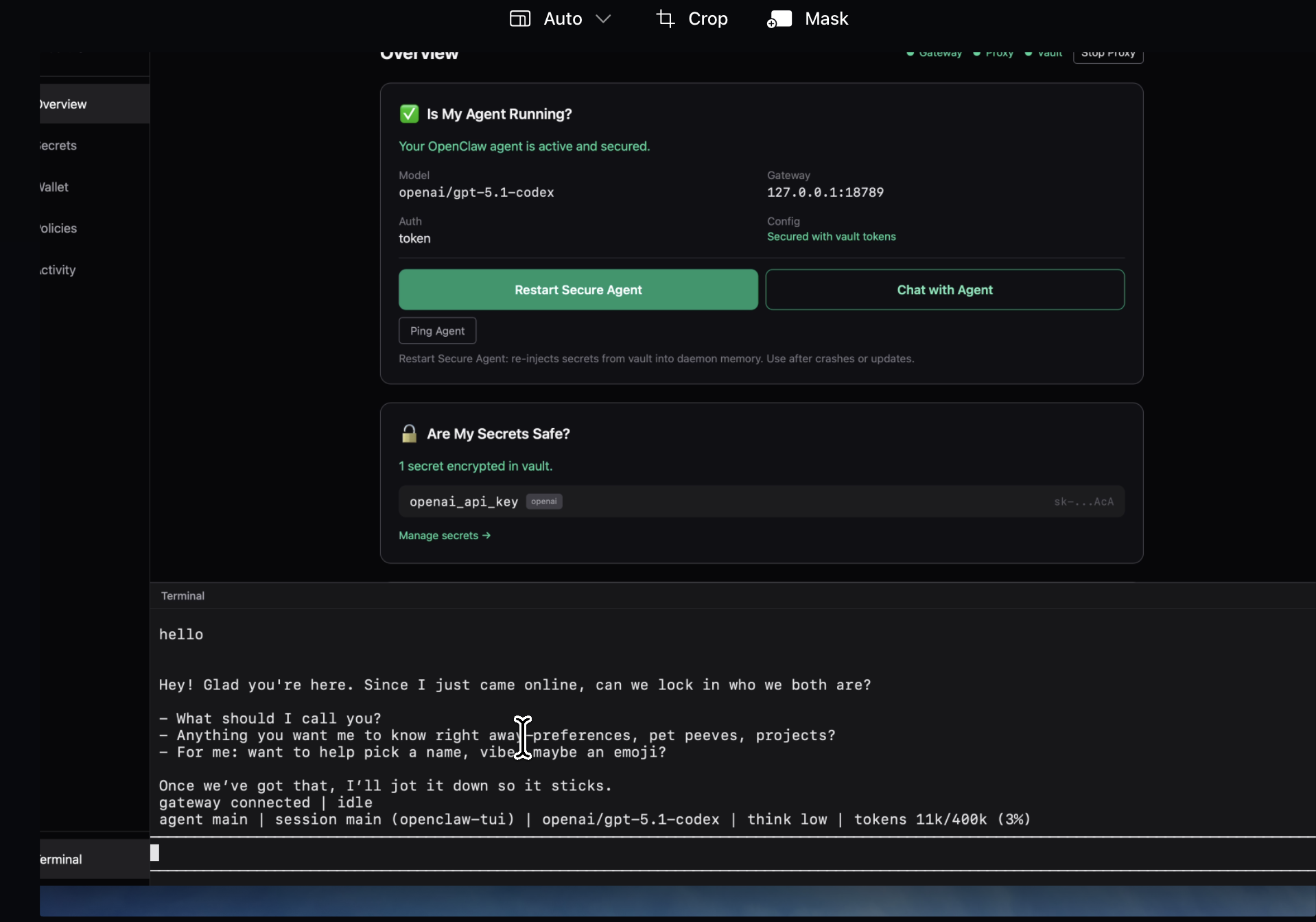Image resolution: width=1316 pixels, height=922 pixels.
Task: Click the 'gateway connected | idle' status line
Action: point(266,803)
